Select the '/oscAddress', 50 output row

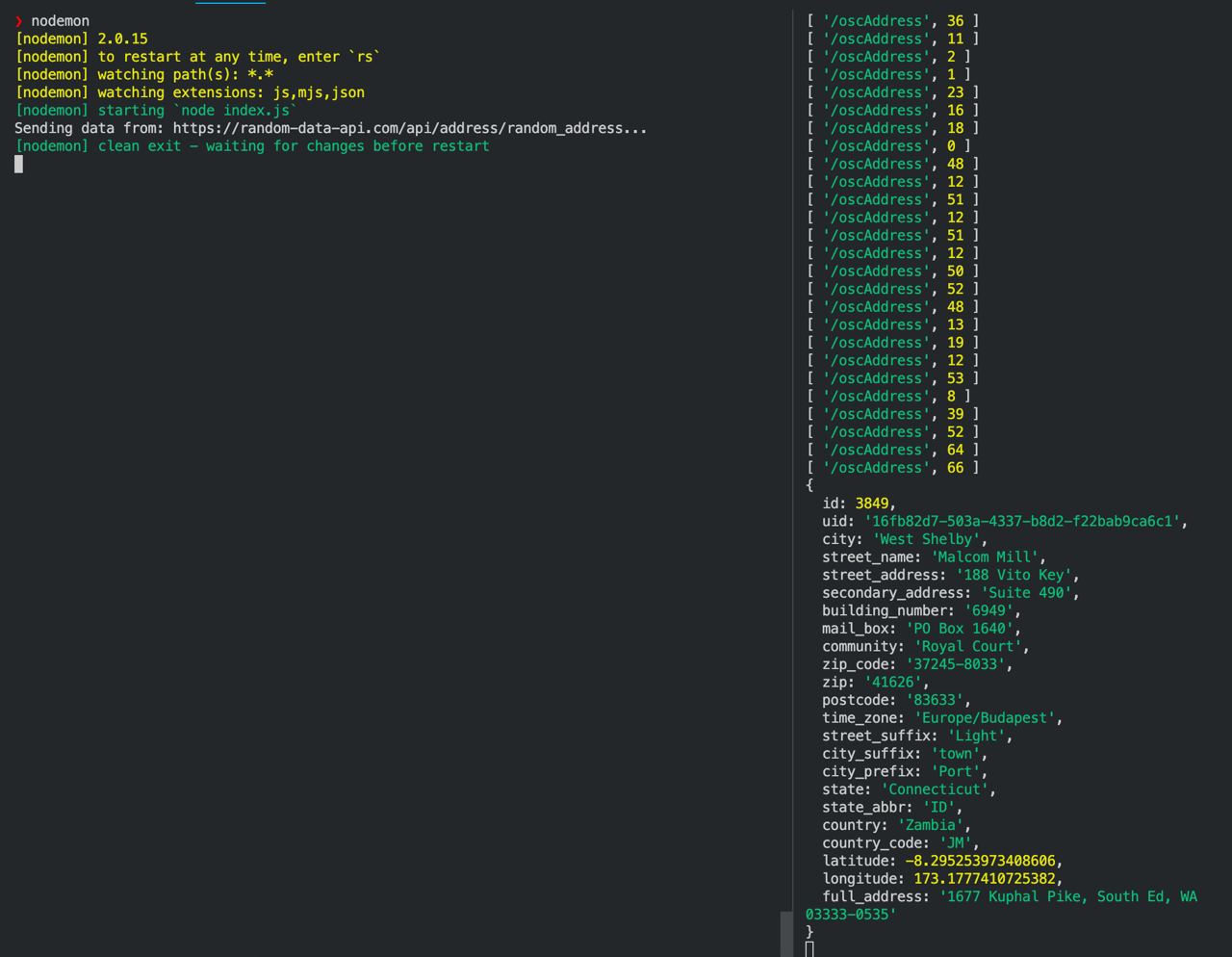(x=892, y=272)
